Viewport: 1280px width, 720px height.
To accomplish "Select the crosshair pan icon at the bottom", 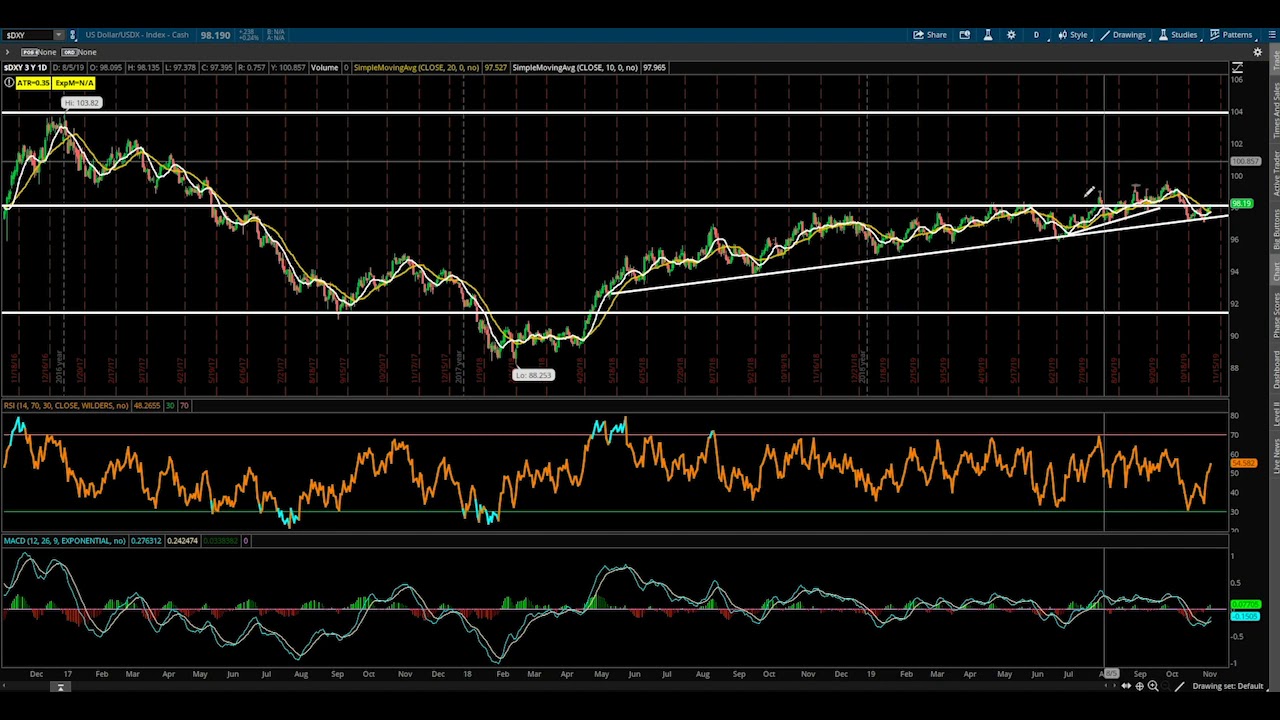I will coord(1140,686).
